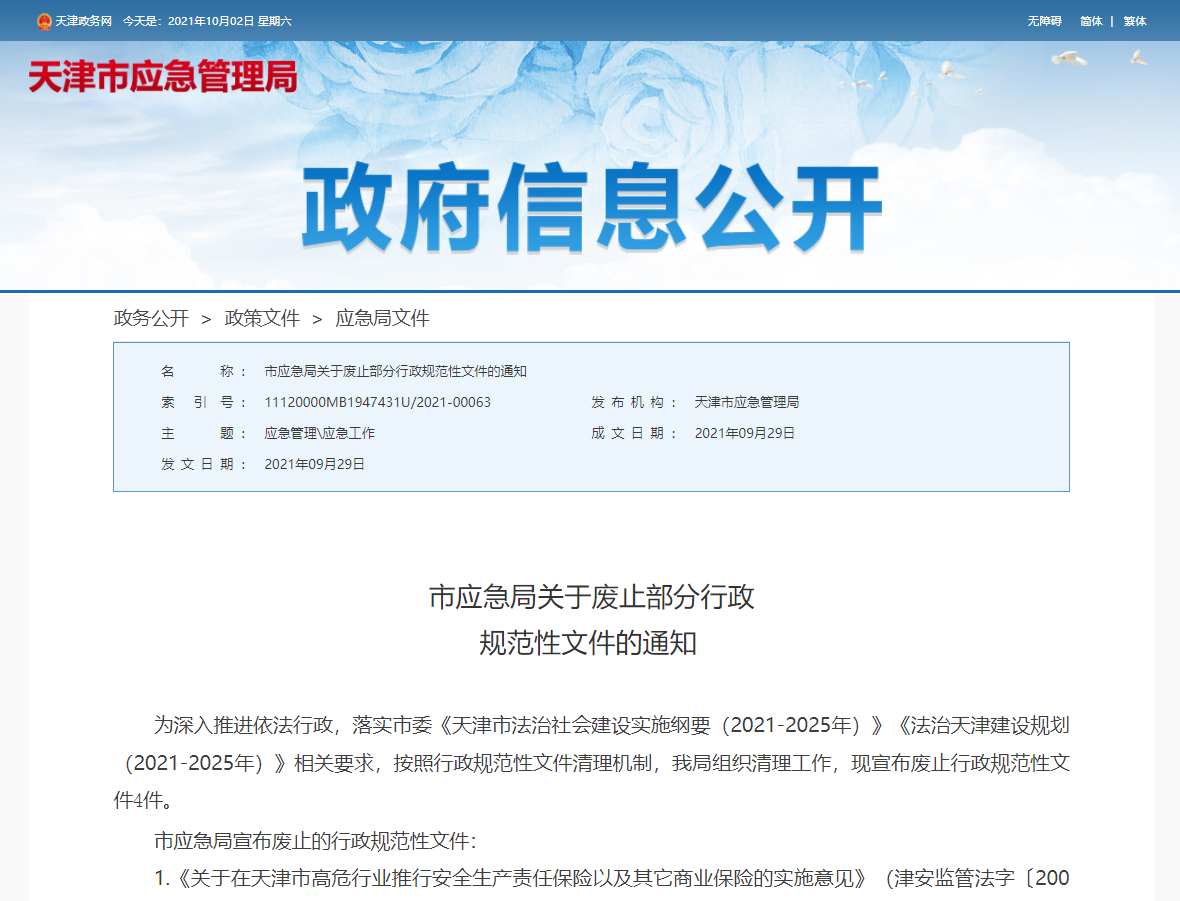The width and height of the screenshot is (1180, 901).
Task: Click the white doves image in banner
Action: point(1068,58)
